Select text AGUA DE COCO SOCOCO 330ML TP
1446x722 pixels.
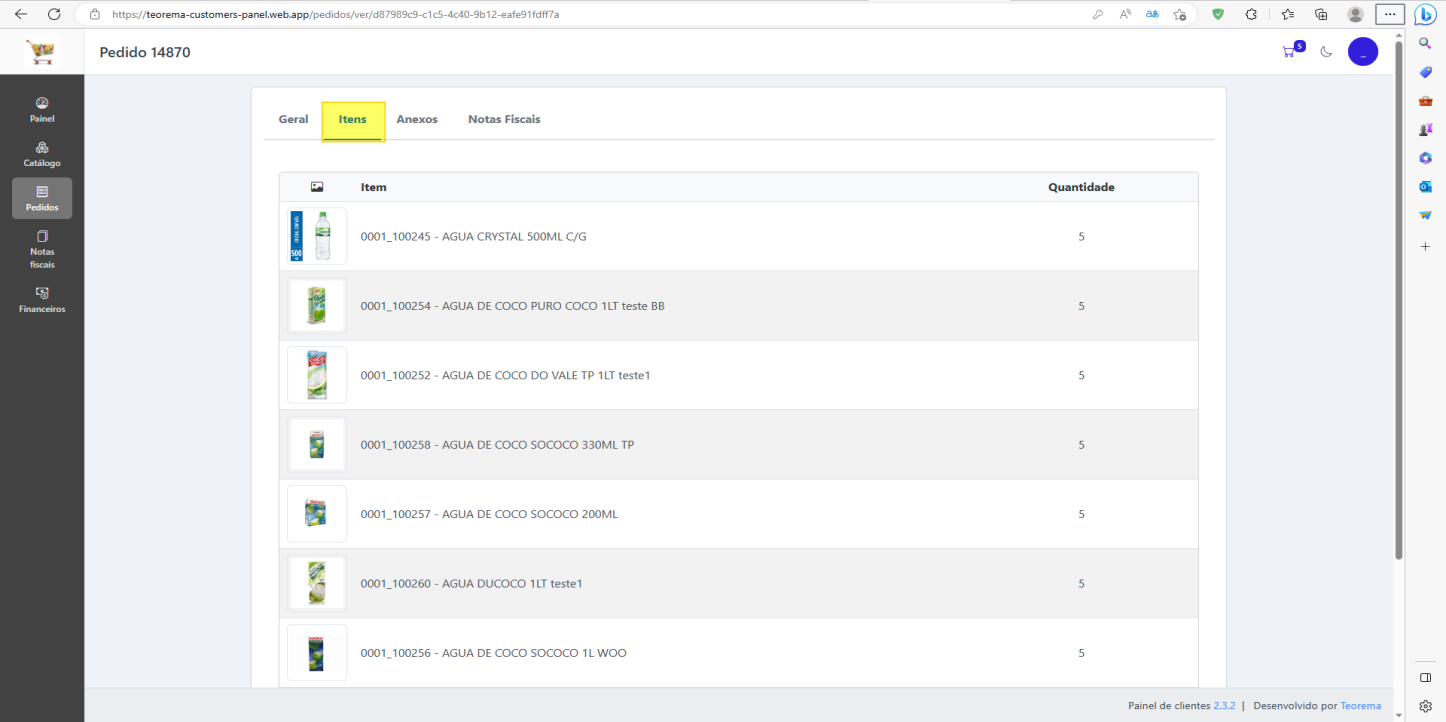538,445
